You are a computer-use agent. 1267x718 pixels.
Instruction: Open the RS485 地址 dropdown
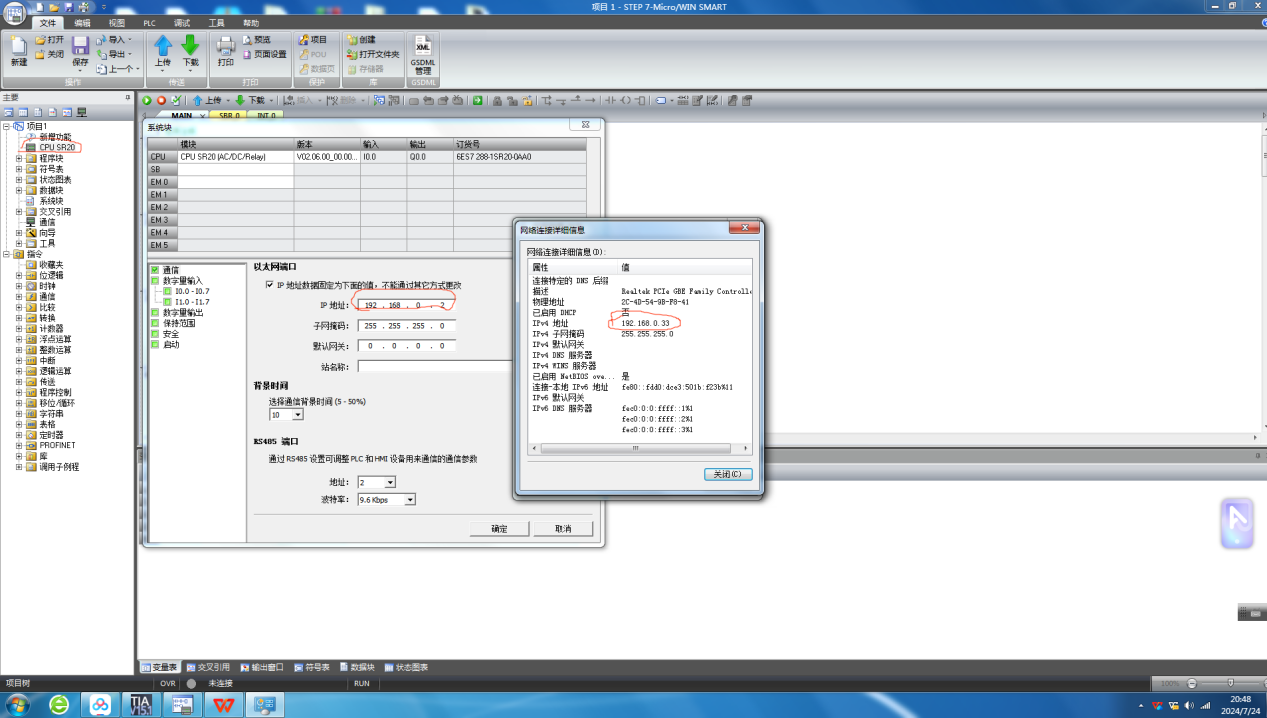point(390,482)
